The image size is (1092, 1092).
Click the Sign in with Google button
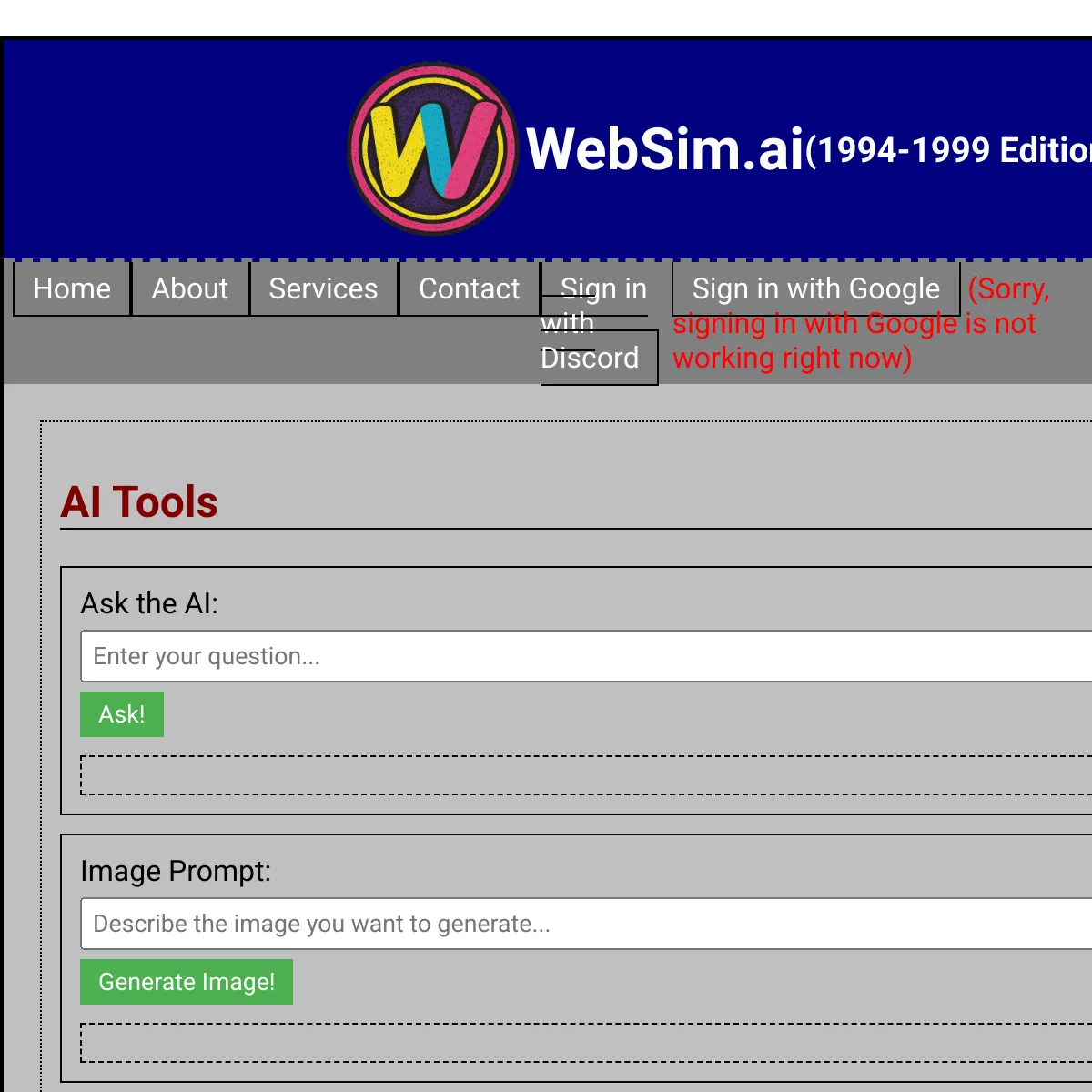(816, 288)
